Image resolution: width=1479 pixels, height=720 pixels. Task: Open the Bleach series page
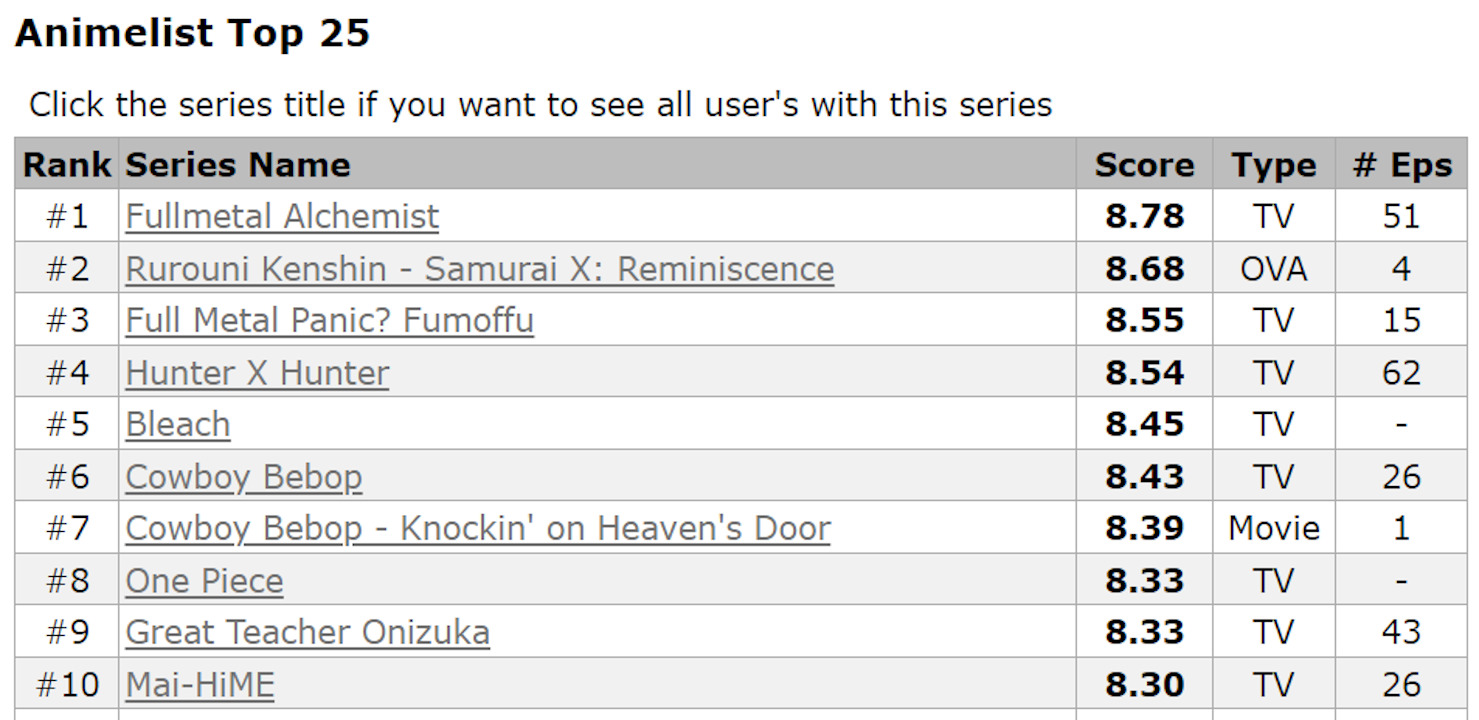click(x=178, y=425)
